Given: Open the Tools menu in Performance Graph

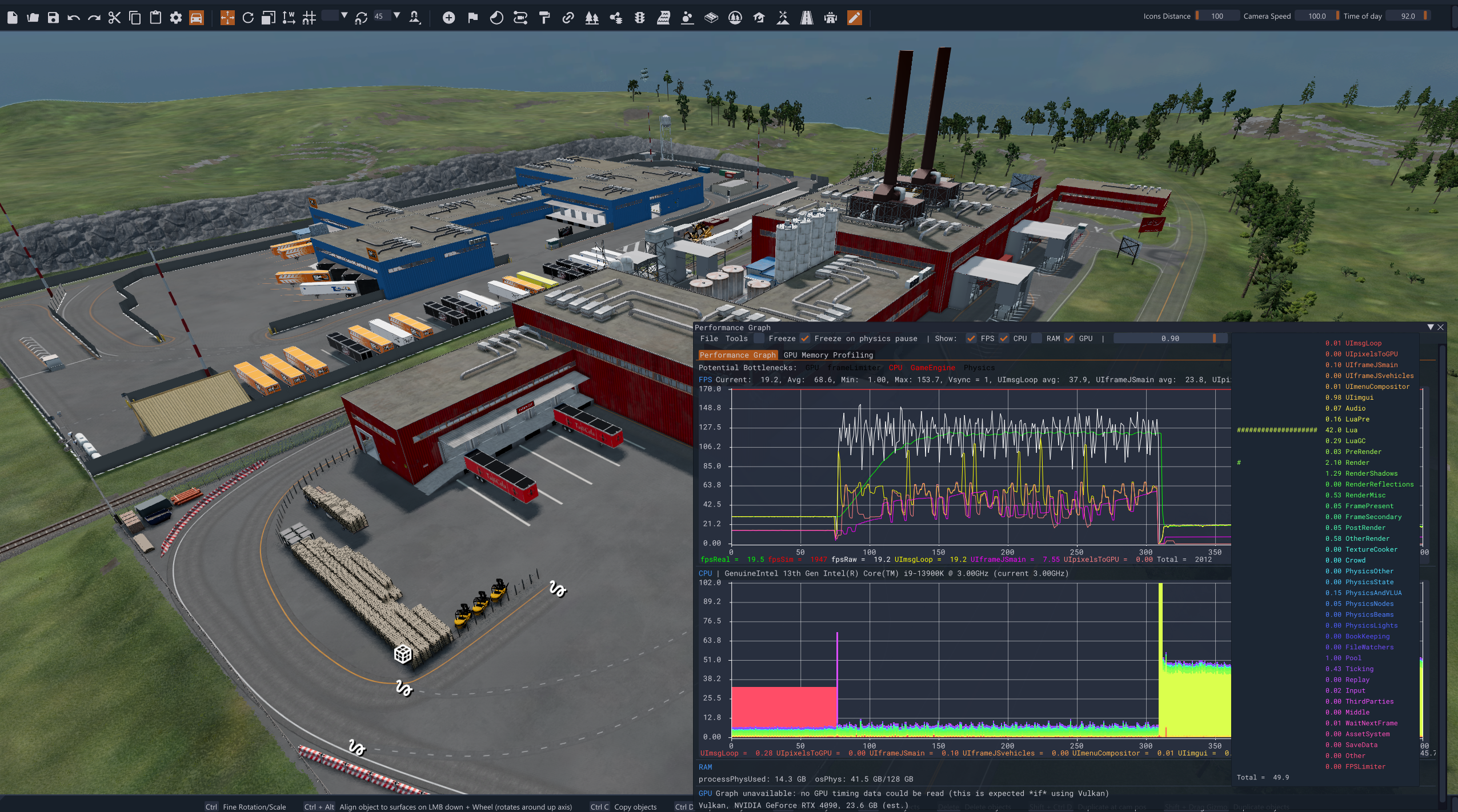Looking at the screenshot, I should [x=736, y=339].
